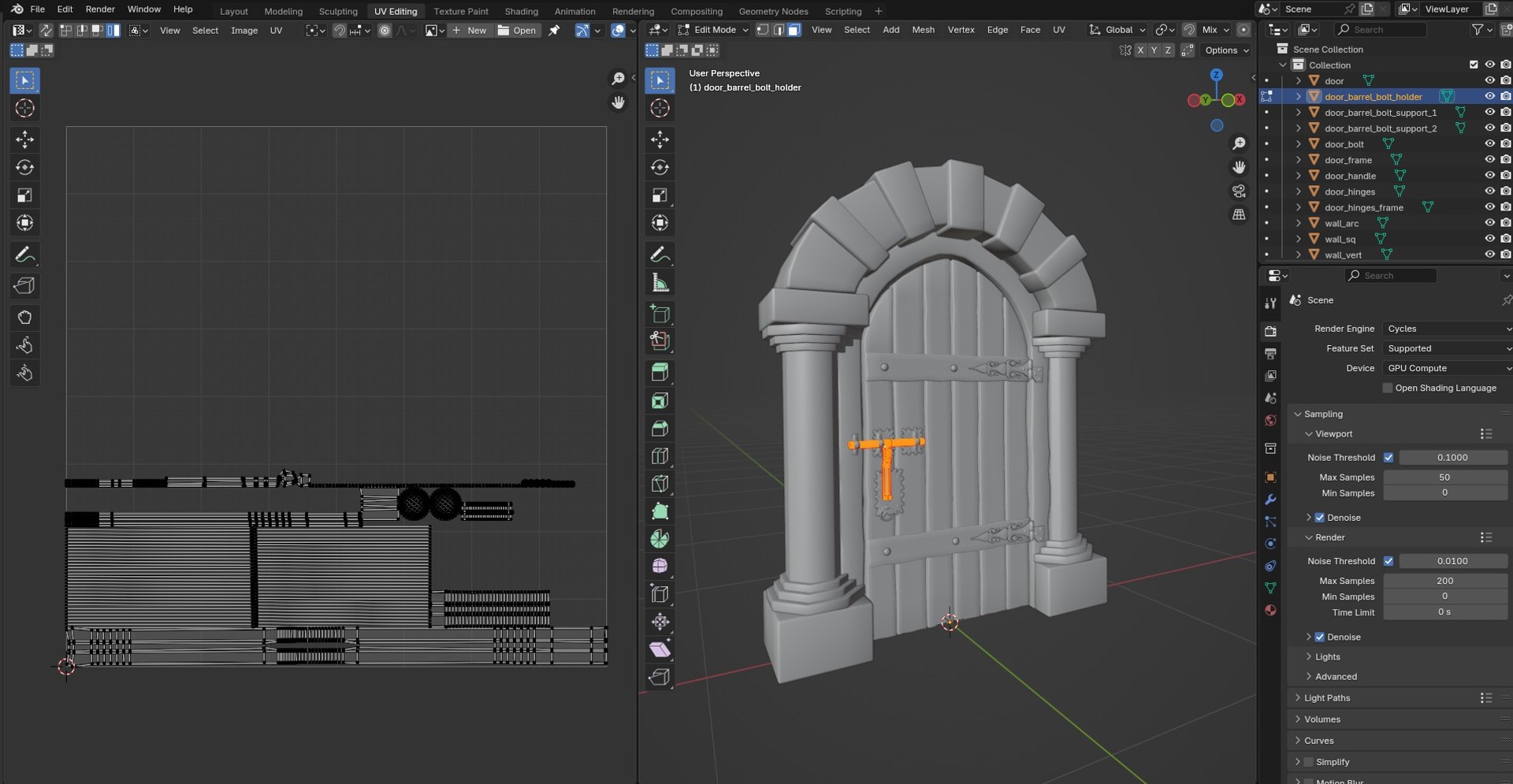Activate the Poly Build tool
Image resolution: width=1513 pixels, height=784 pixels.
(660, 511)
